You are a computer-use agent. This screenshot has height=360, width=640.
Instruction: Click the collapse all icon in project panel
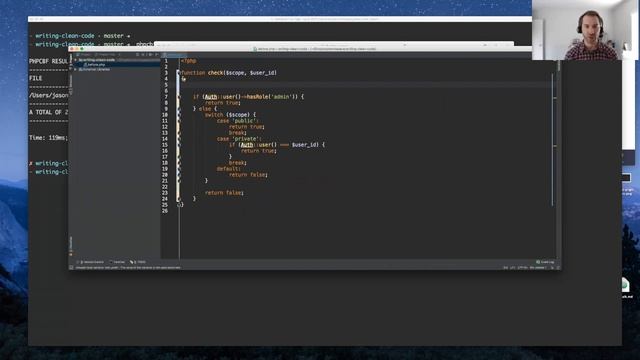(x=144, y=54)
